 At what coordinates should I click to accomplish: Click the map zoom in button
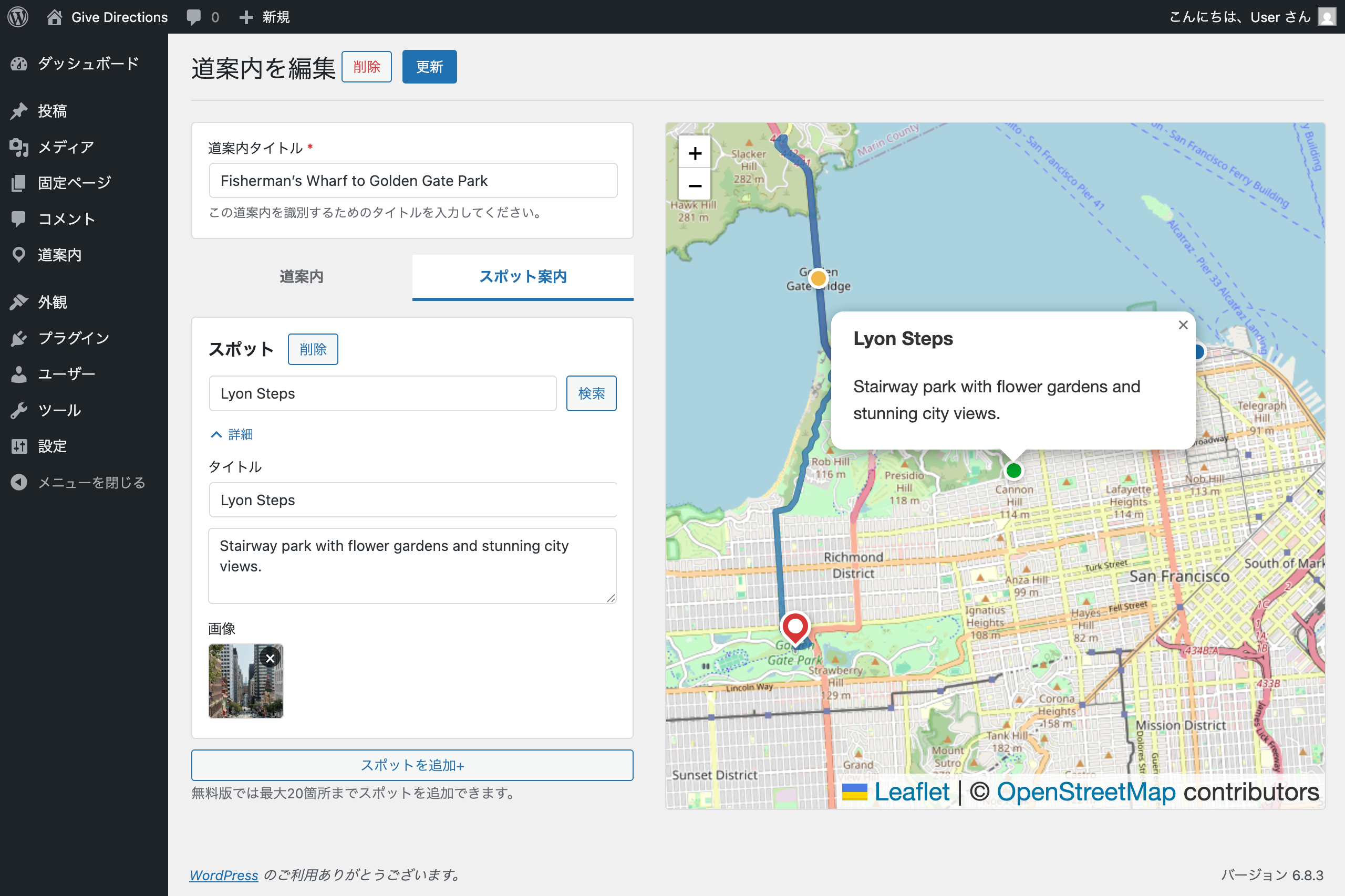tap(695, 153)
